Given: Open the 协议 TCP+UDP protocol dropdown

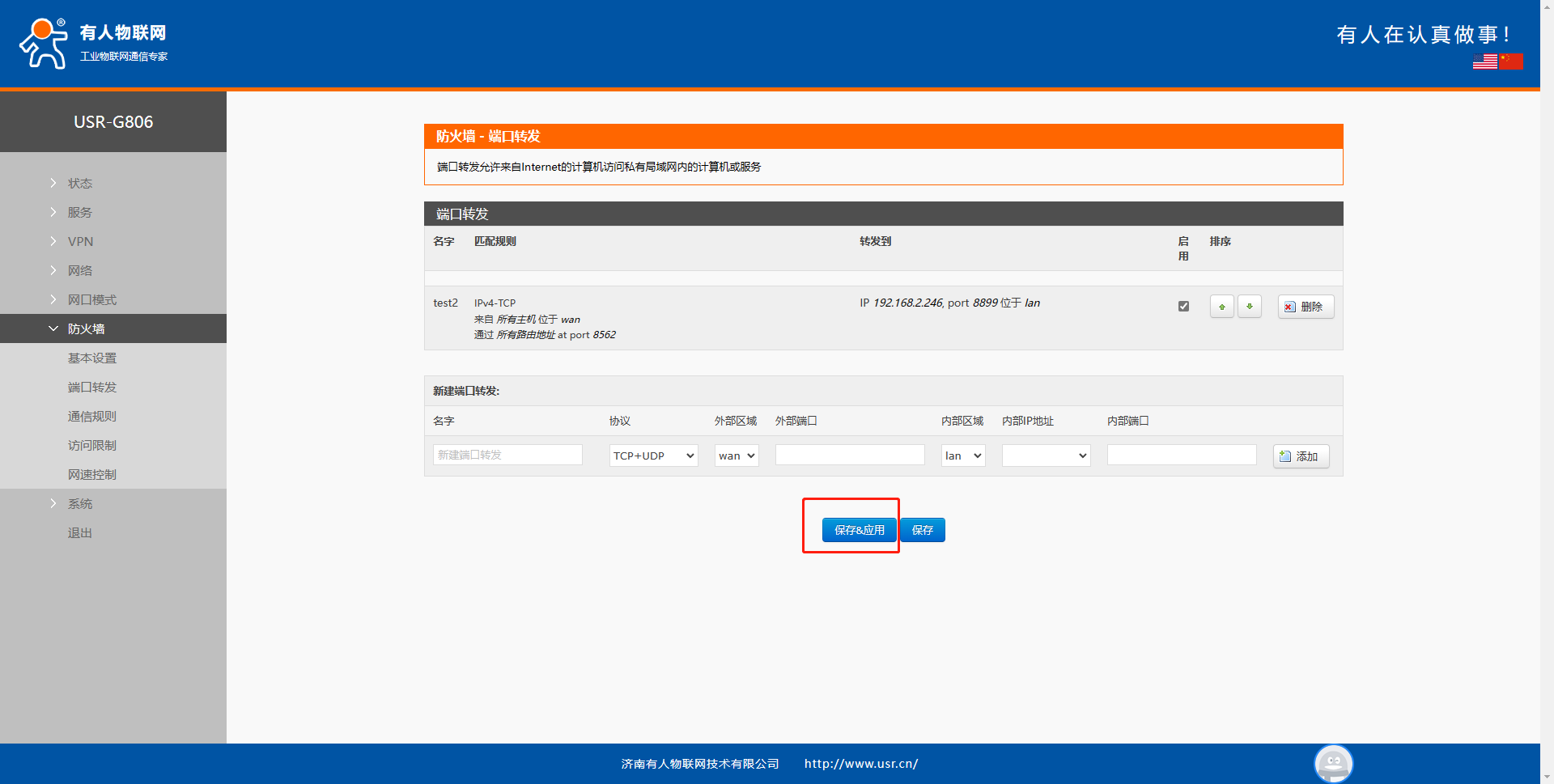Looking at the screenshot, I should (x=653, y=456).
